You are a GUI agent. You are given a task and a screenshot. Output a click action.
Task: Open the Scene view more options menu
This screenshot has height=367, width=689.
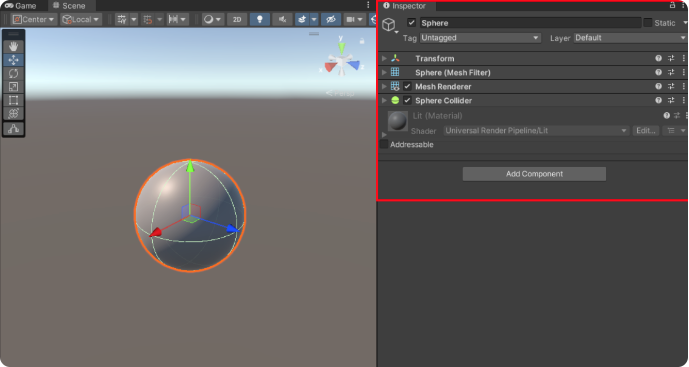[x=368, y=5]
